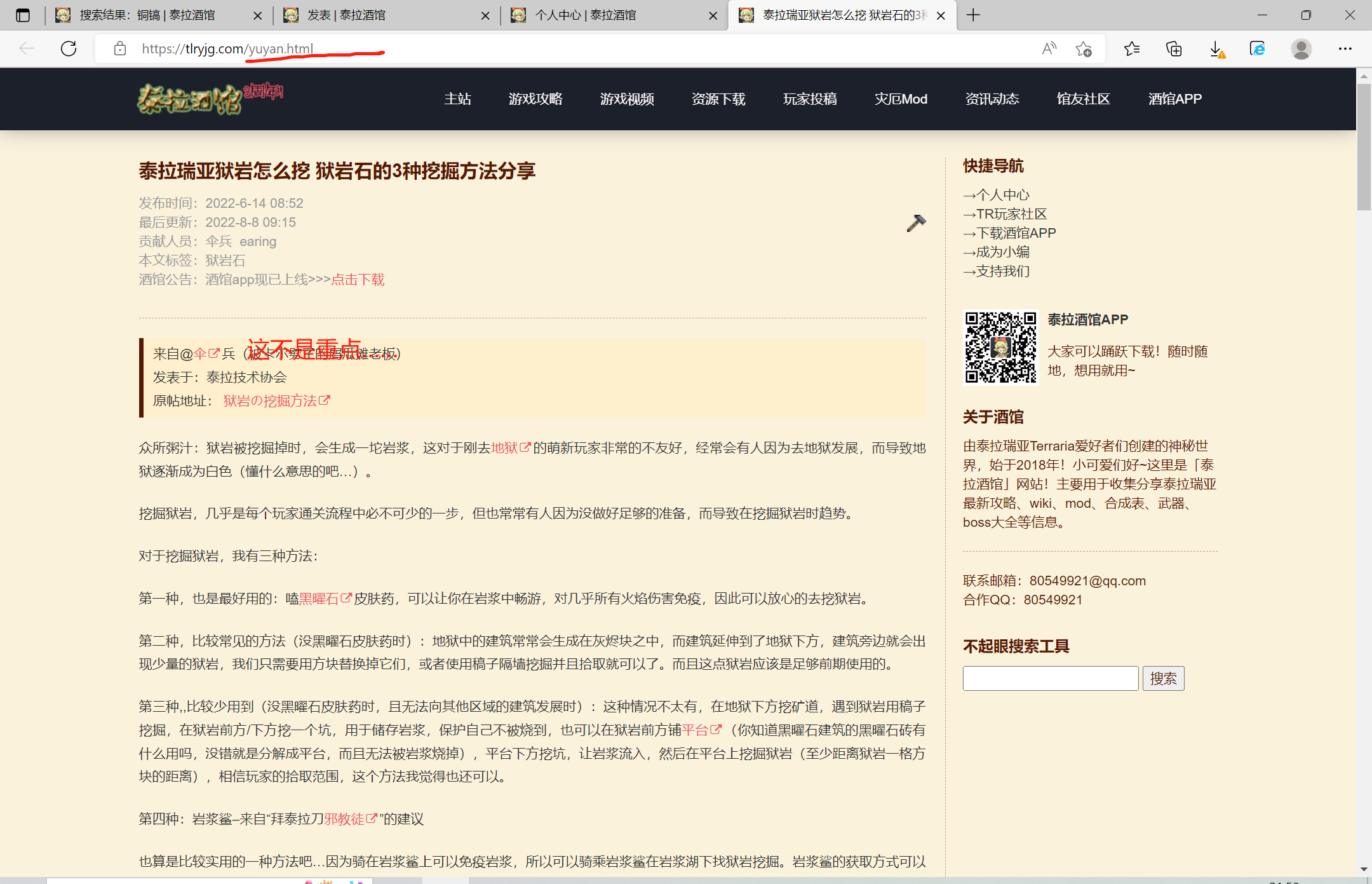Open the 灾厄Mod navigation item
This screenshot has width=1372, height=884.
(901, 99)
